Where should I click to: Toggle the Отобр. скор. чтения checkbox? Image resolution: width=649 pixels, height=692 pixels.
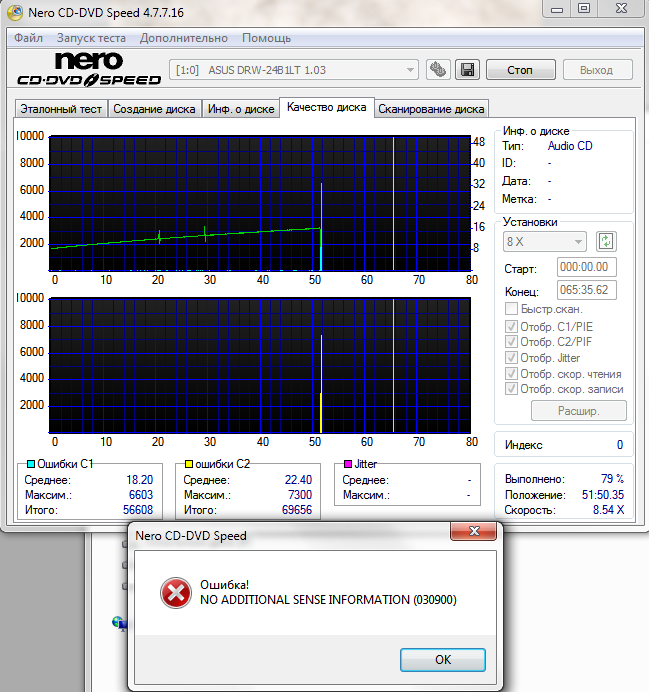coord(511,374)
